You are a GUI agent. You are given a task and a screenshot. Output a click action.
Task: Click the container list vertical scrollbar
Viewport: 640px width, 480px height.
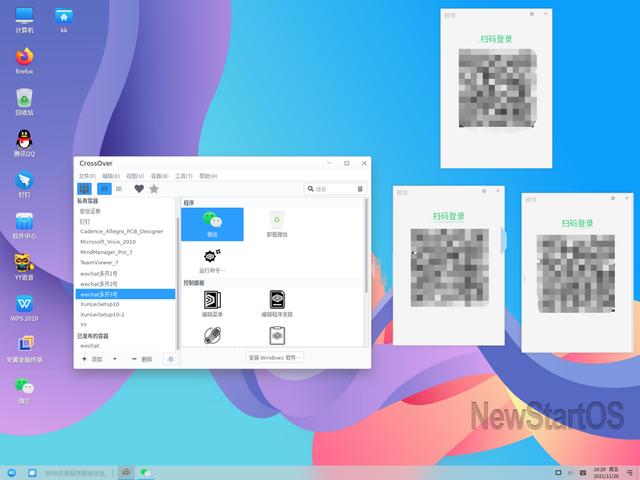point(178,282)
